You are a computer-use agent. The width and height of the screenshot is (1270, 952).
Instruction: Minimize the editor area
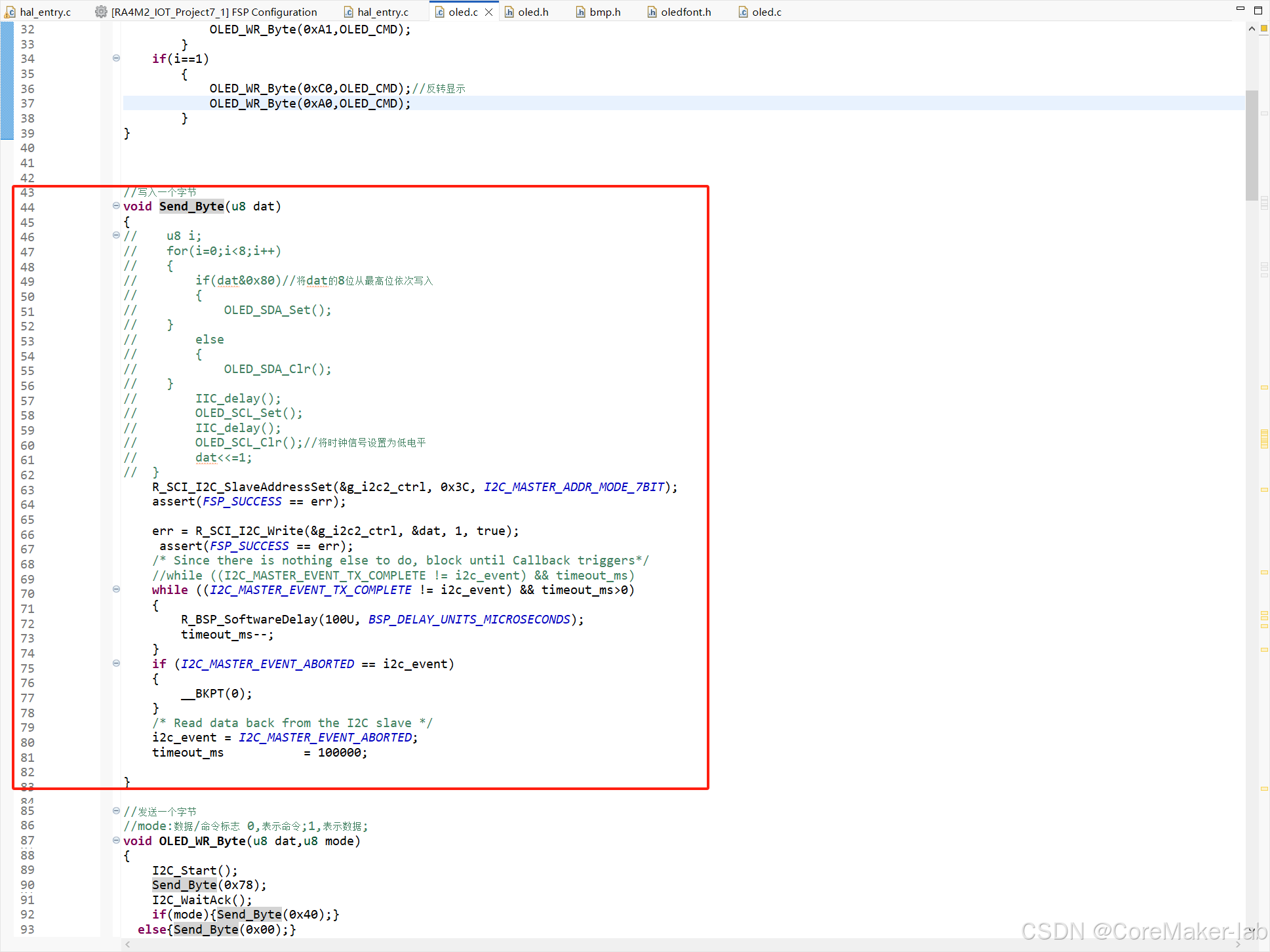[x=1240, y=9]
